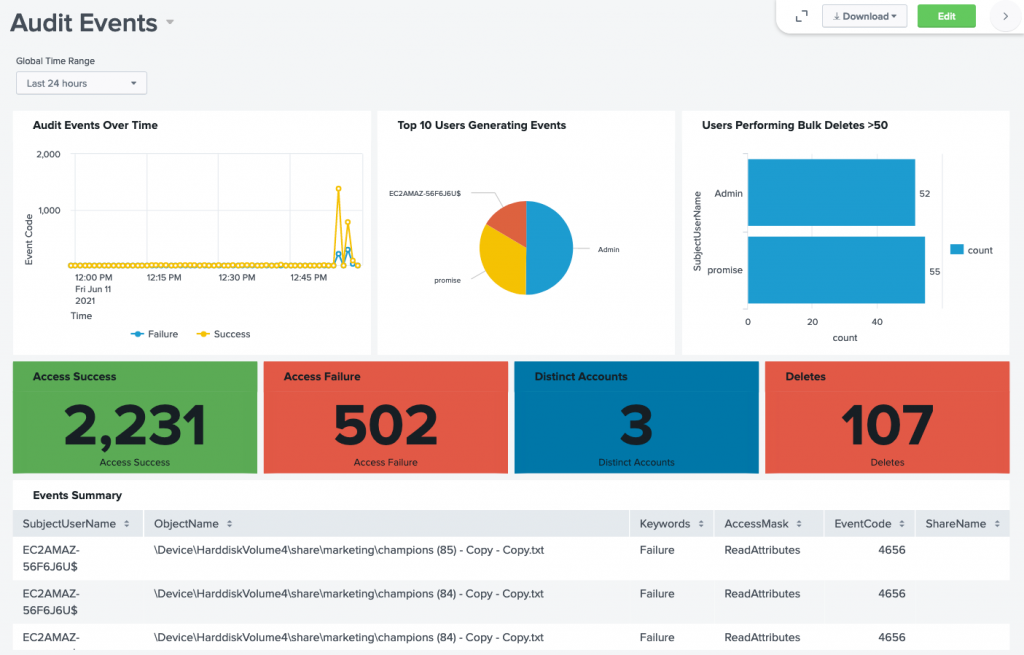Click the Access Success 2,231 panel
This screenshot has width=1024, height=655.
(135, 417)
